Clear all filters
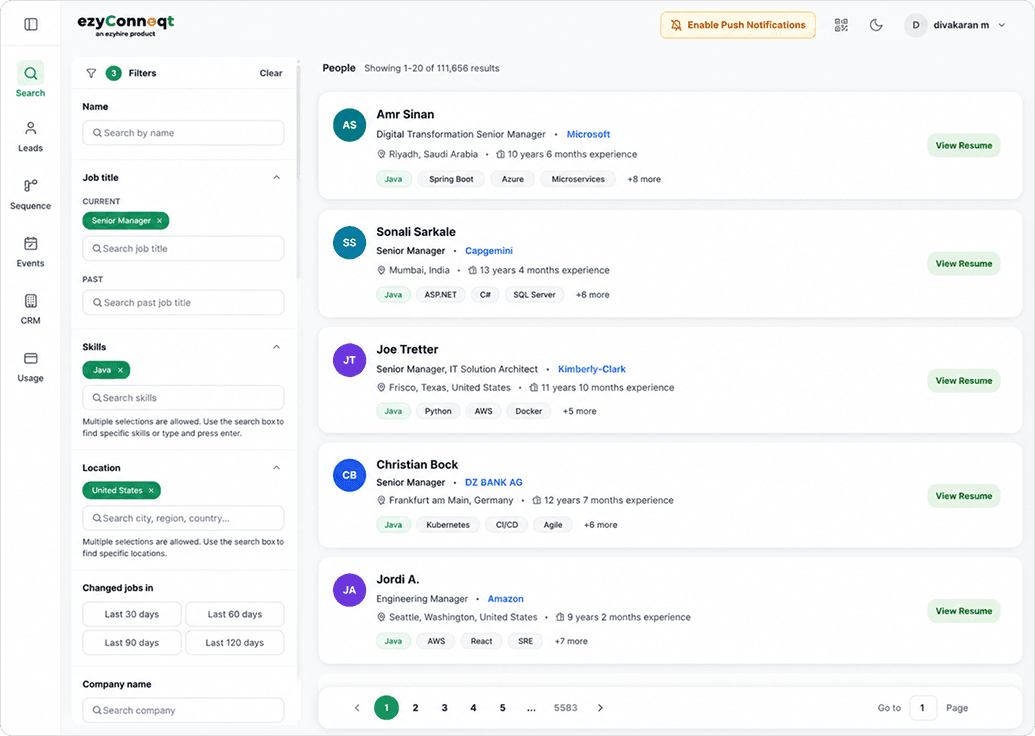 (271, 73)
